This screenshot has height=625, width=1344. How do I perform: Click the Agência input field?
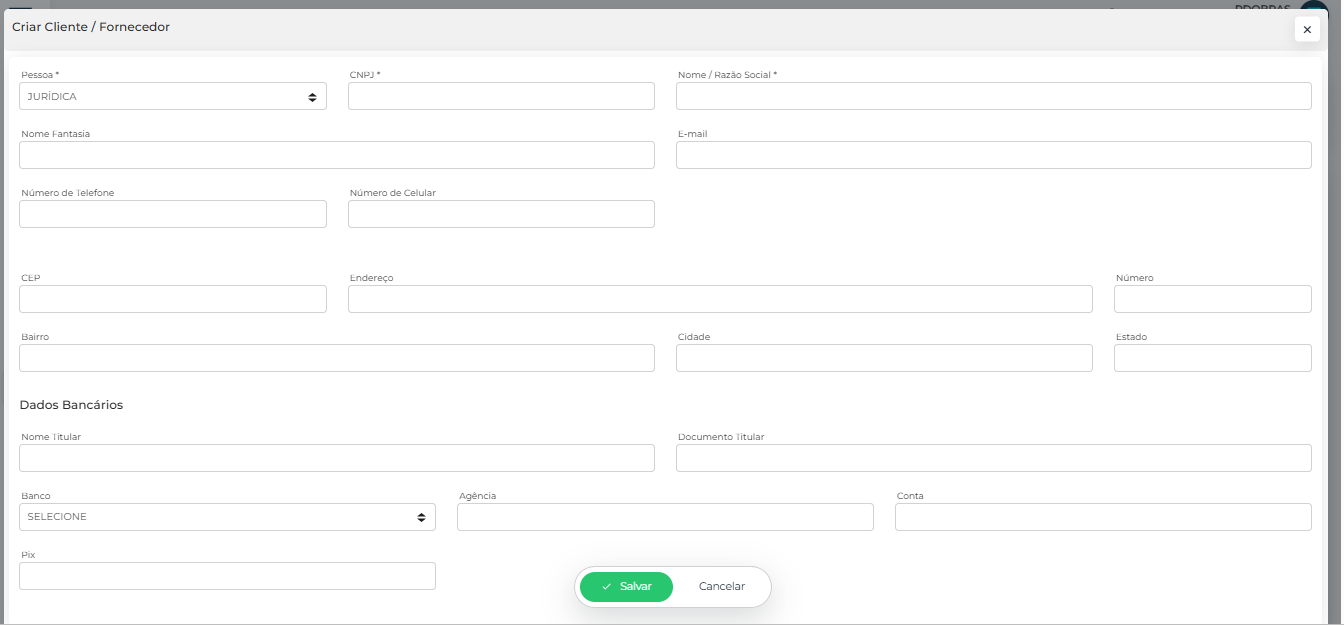(665, 517)
